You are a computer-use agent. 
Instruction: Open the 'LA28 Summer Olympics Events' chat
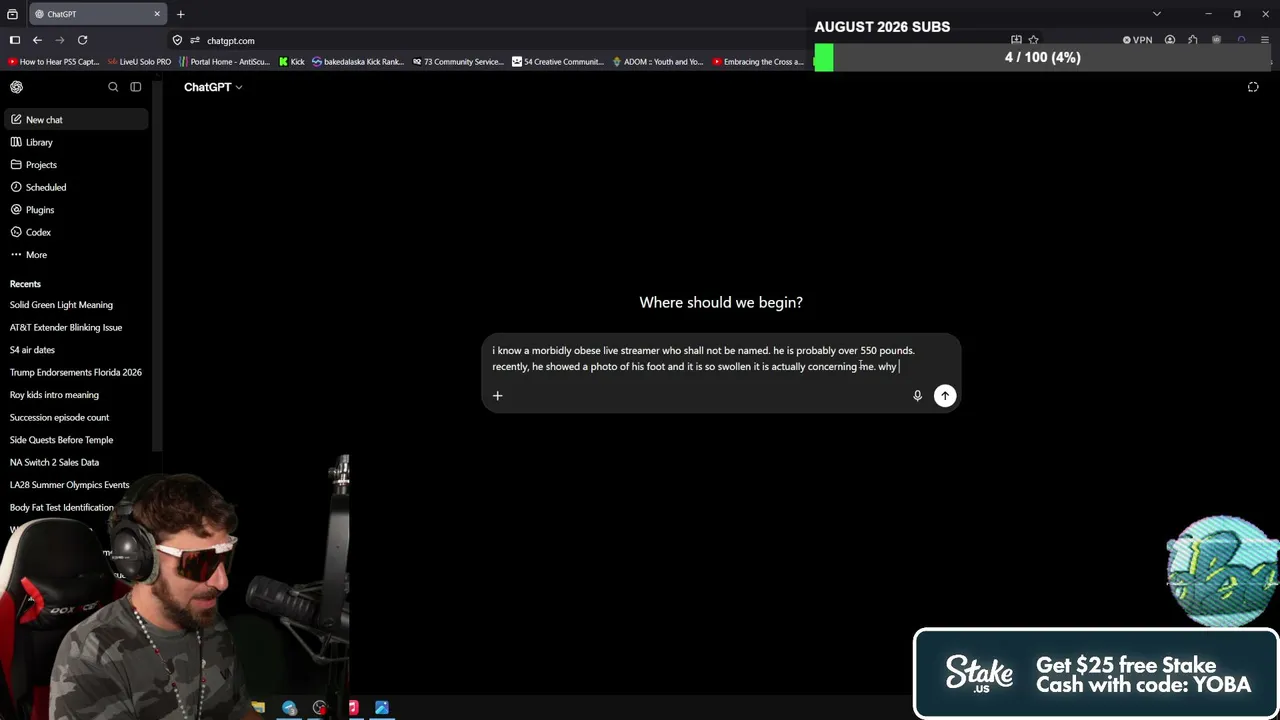[76, 485]
